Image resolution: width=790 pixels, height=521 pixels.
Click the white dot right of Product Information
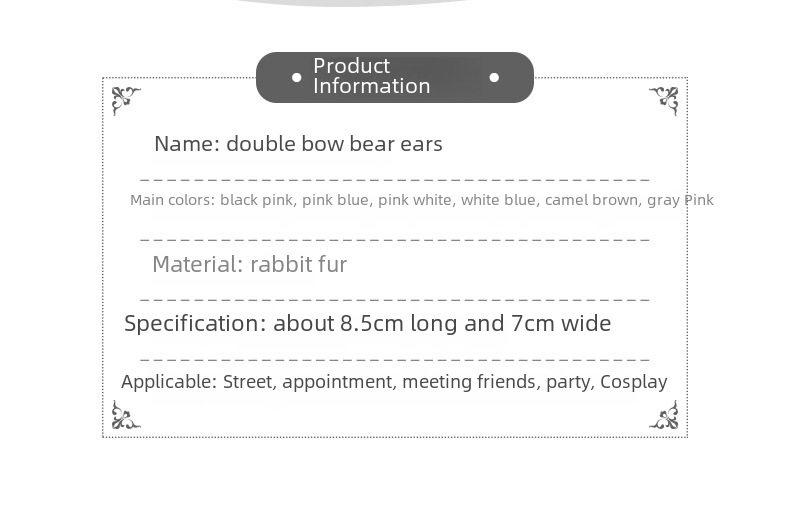pyautogui.click(x=494, y=77)
